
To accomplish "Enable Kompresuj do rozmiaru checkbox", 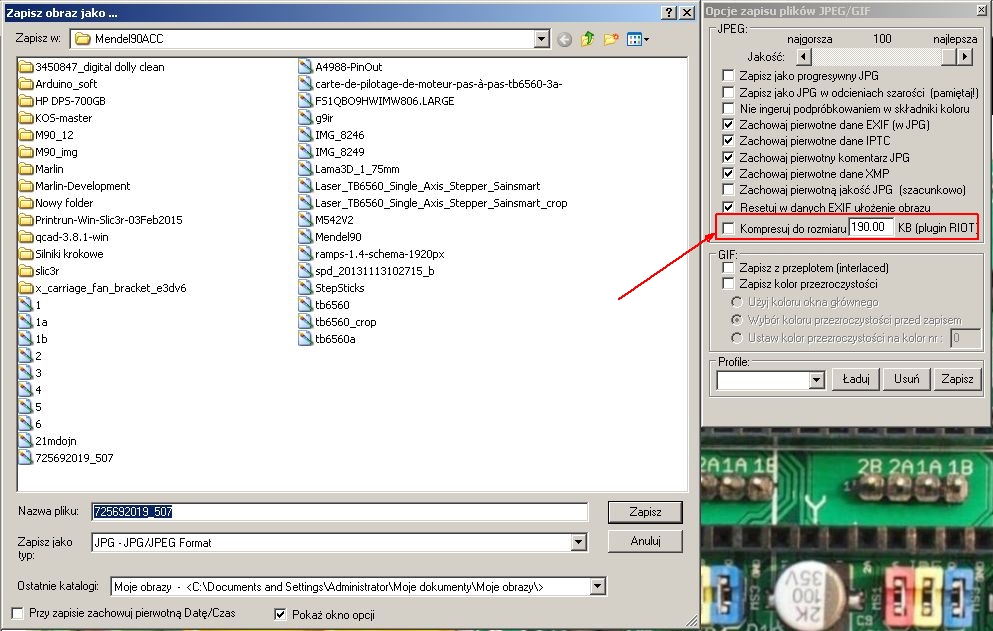I will pos(728,228).
